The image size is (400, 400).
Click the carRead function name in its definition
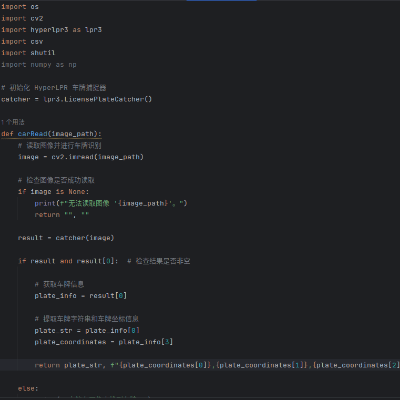pos(32,134)
